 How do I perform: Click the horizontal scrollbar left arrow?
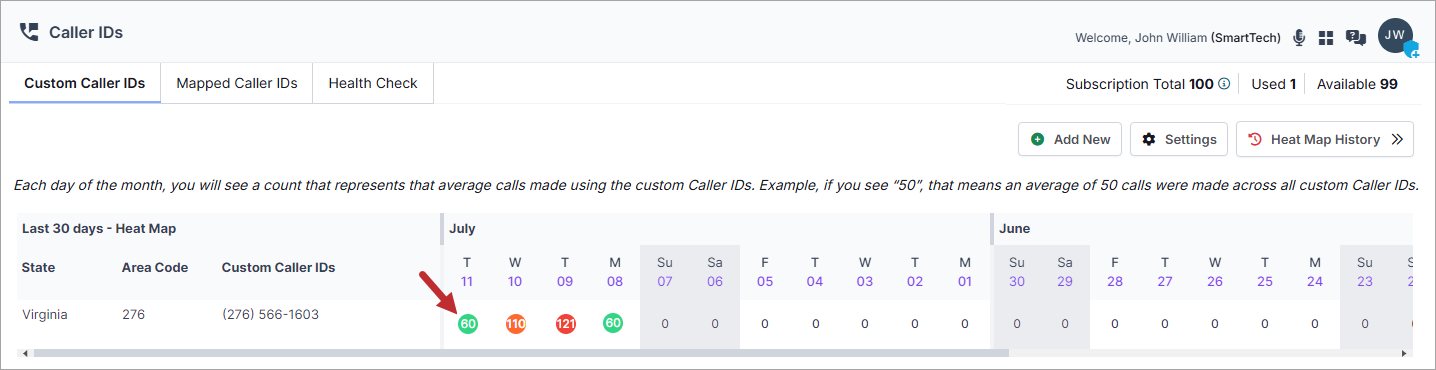[25, 354]
